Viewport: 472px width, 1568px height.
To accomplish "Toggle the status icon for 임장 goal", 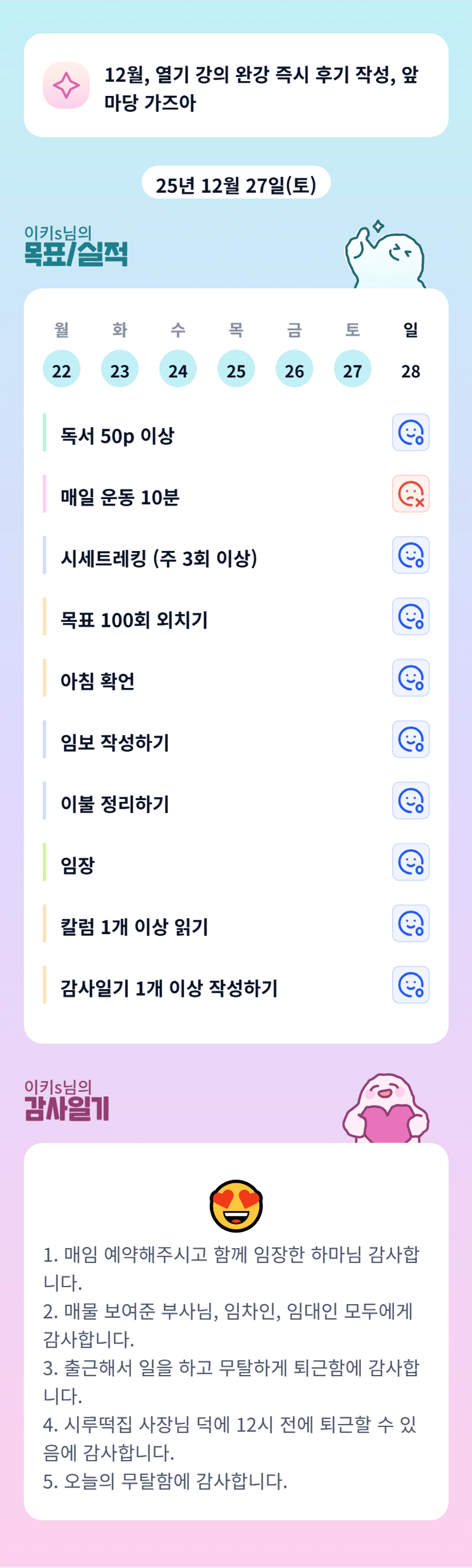I will [x=410, y=862].
